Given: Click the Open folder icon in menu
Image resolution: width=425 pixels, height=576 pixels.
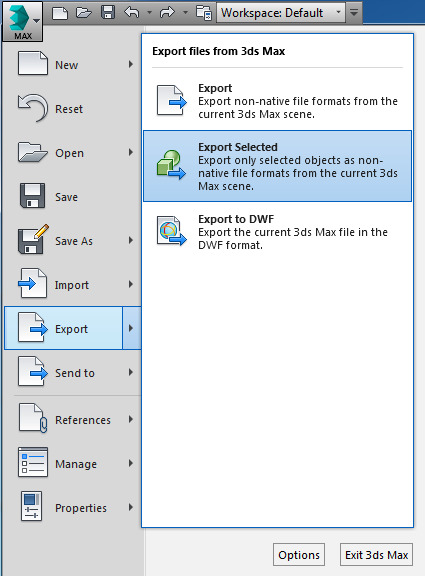Looking at the screenshot, I should pyautogui.click(x=33, y=152).
